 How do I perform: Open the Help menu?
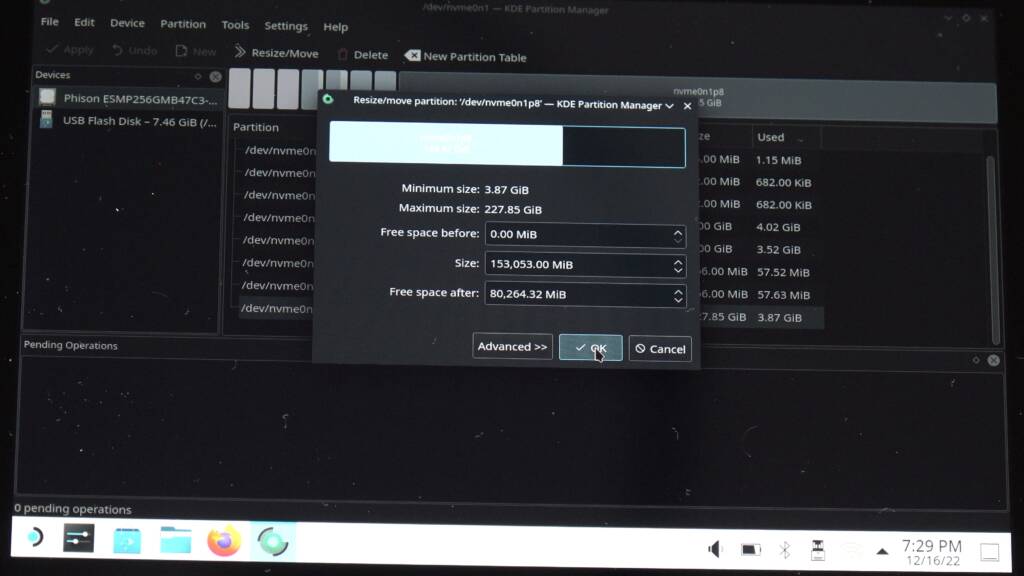336,27
